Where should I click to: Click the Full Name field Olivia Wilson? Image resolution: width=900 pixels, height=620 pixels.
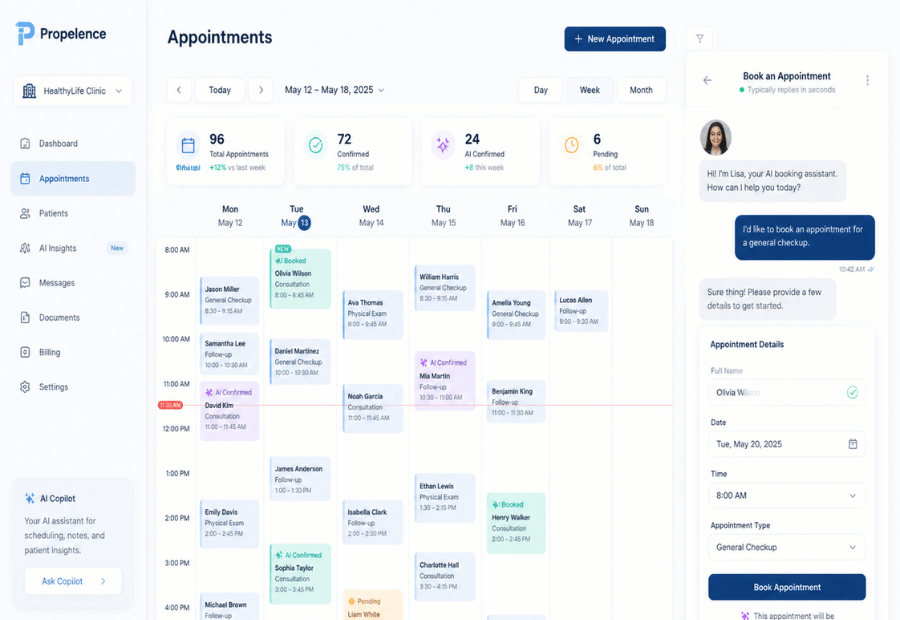[x=787, y=393]
